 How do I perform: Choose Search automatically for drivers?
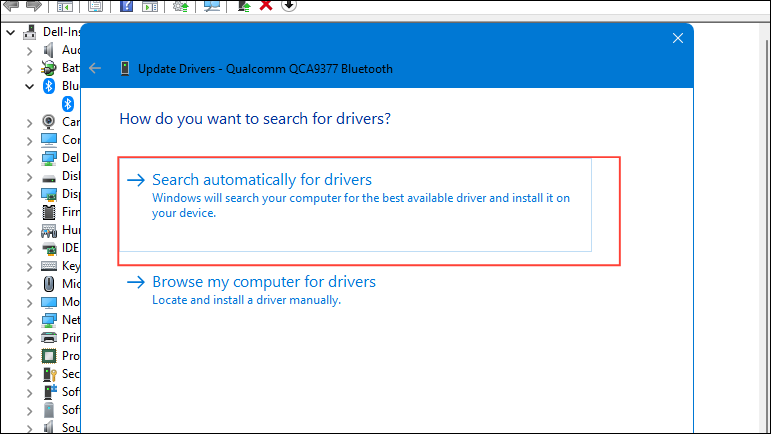pyautogui.click(x=355, y=204)
